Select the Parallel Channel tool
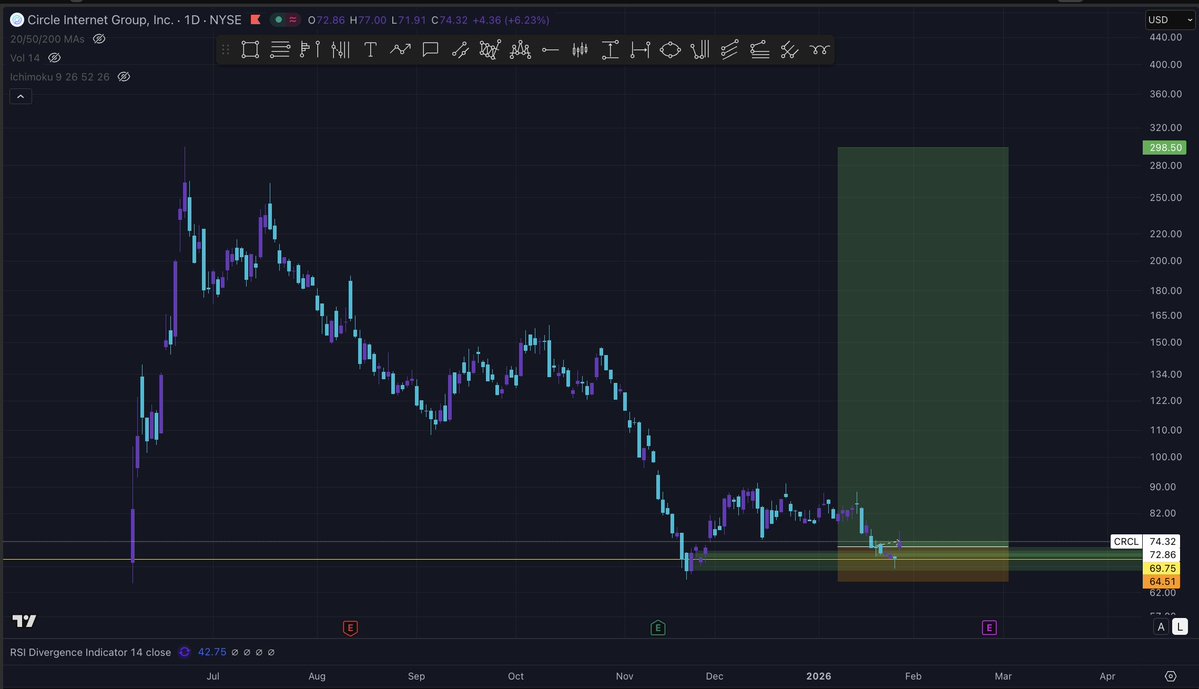Screen dimensions: 1199x689 tap(729, 50)
